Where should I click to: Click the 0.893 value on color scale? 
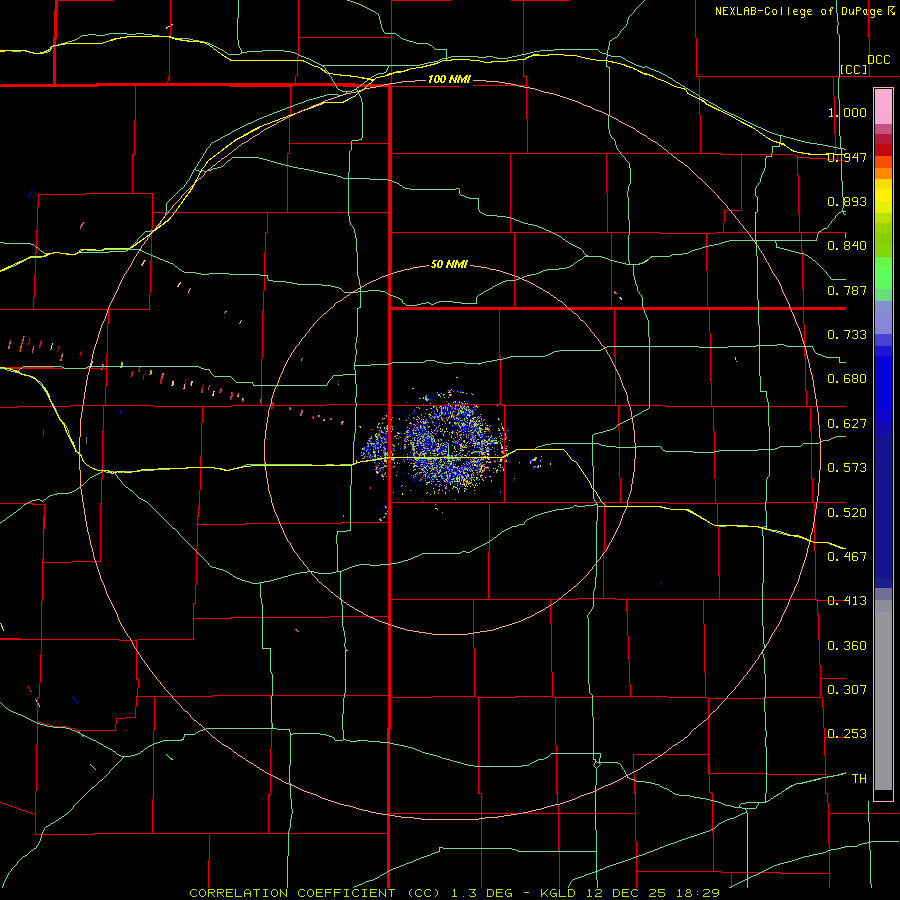[847, 201]
